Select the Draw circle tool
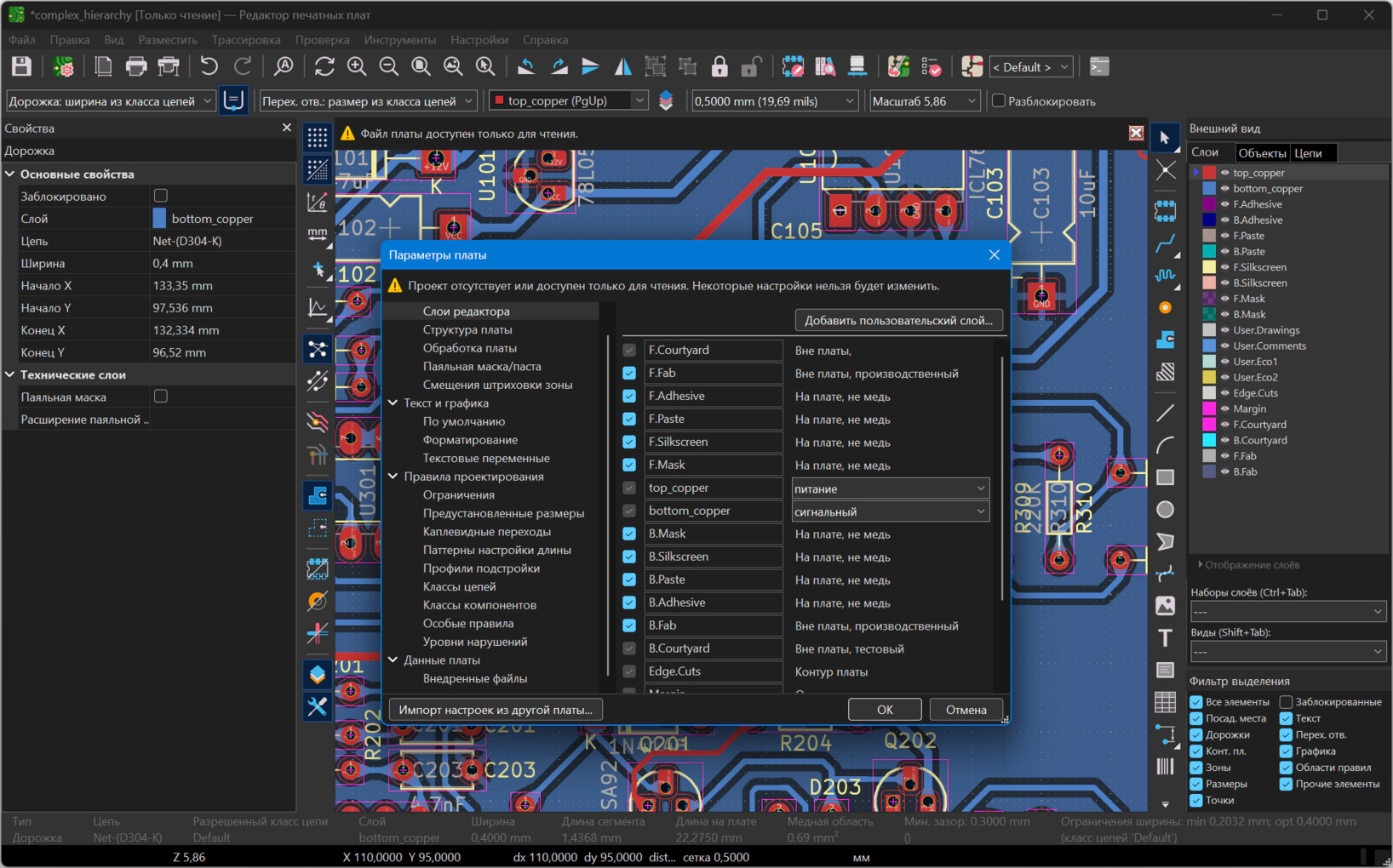1393x868 pixels. (x=1165, y=510)
